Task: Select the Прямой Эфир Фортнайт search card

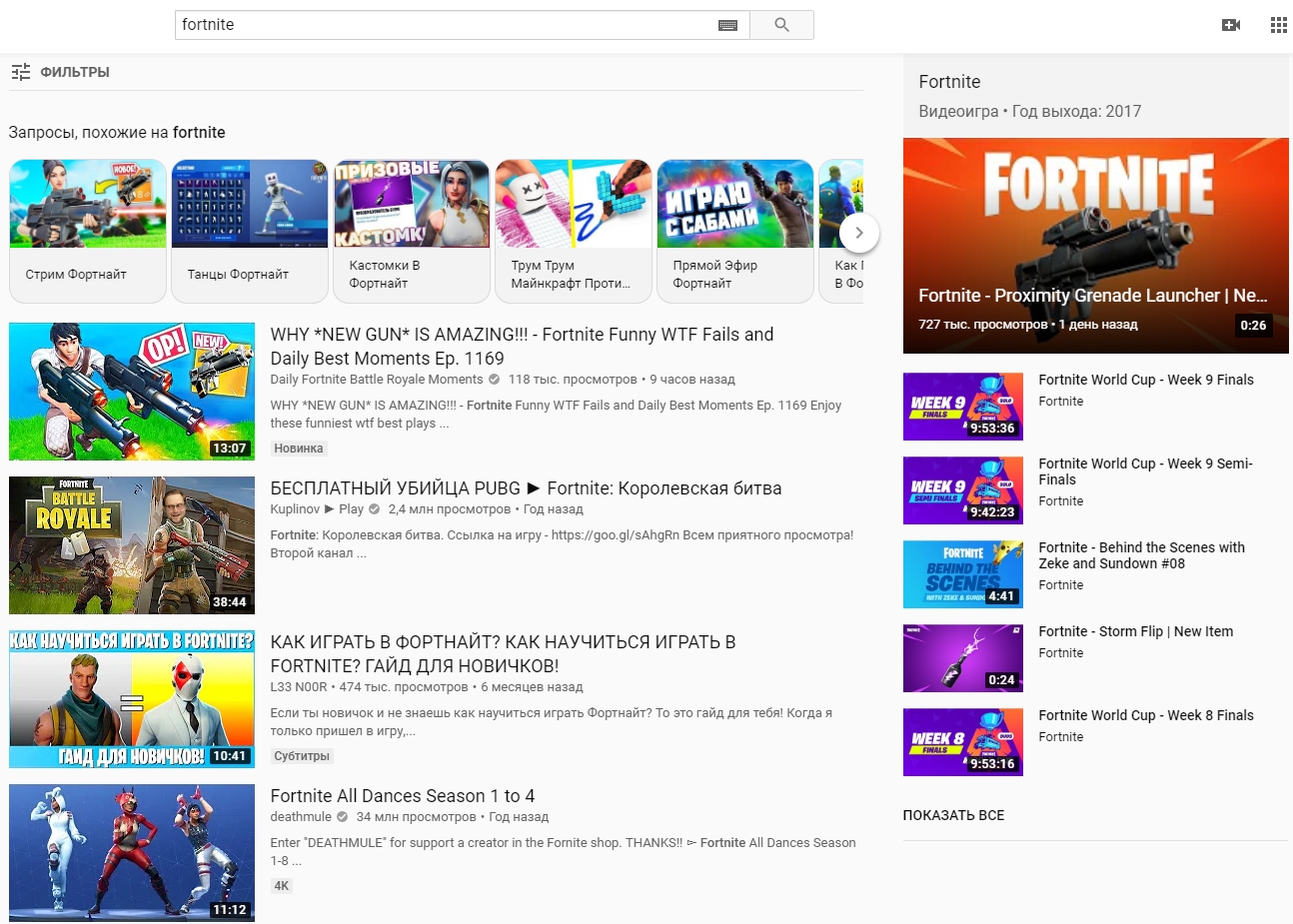Action: 735,231
